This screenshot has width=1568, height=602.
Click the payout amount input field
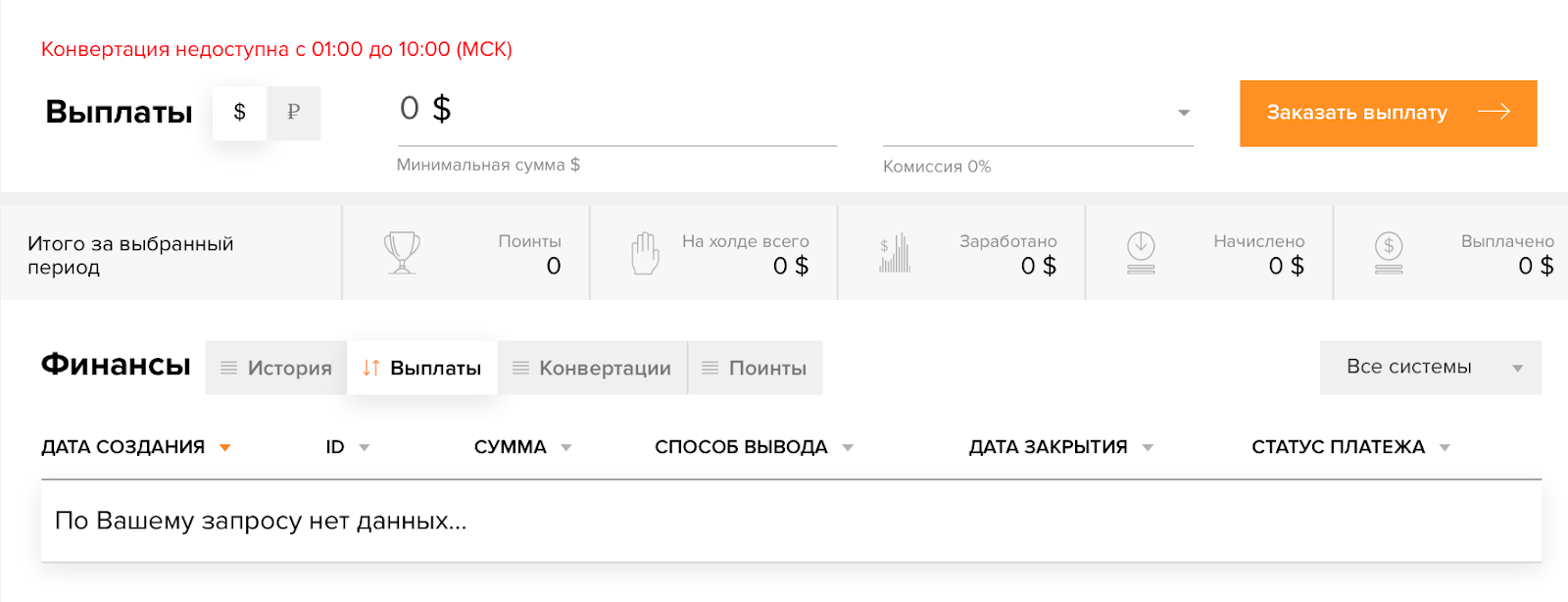(x=615, y=110)
